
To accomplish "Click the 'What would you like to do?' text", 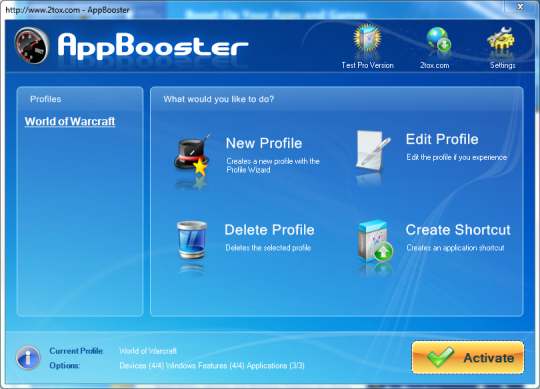I will coord(219,99).
